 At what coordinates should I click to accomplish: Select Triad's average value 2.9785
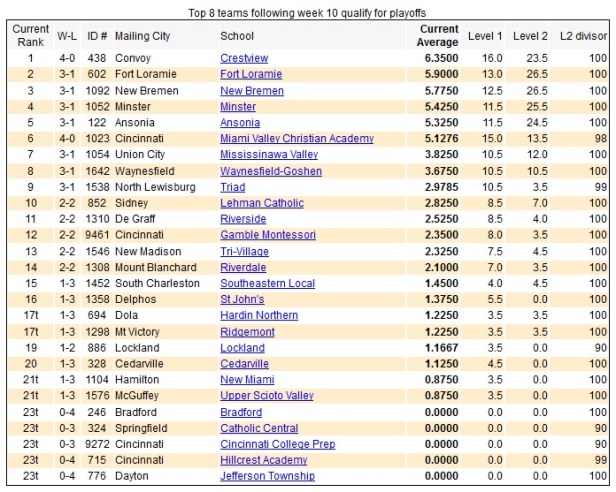coord(441,187)
